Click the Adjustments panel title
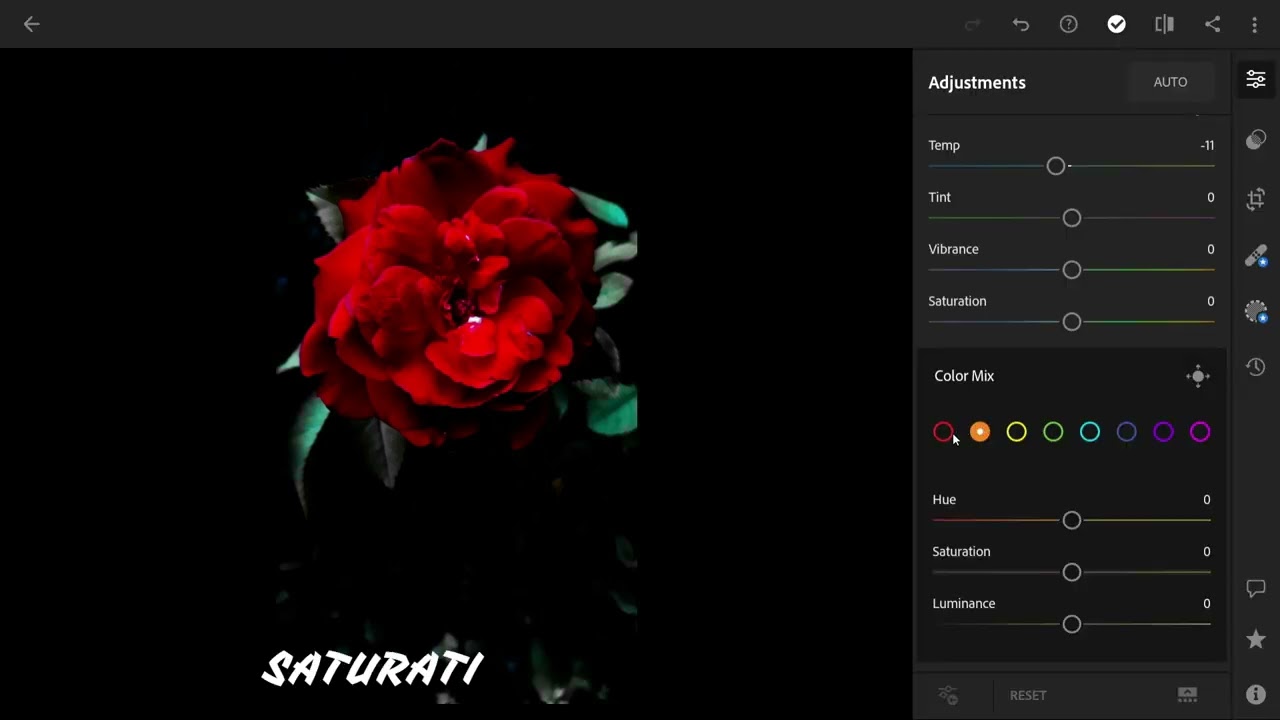This screenshot has width=1280, height=720. 977,82
